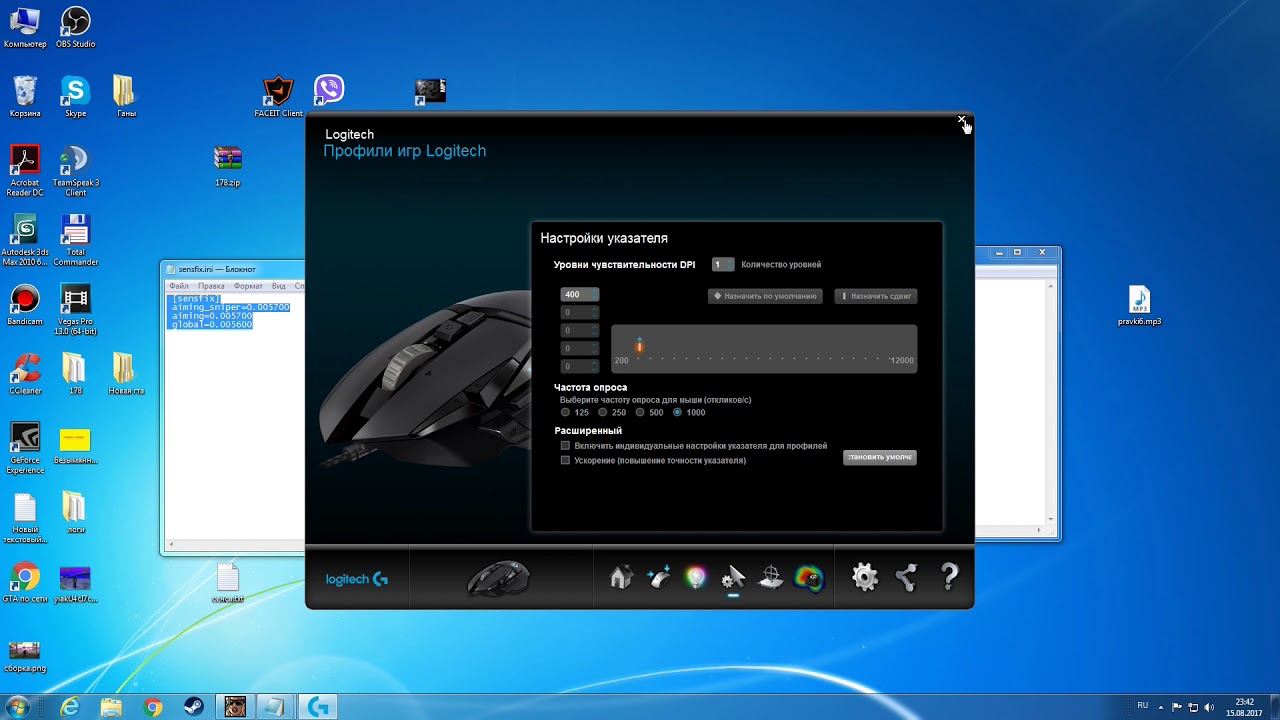Click the RU language indicator in tray

tap(1143, 706)
